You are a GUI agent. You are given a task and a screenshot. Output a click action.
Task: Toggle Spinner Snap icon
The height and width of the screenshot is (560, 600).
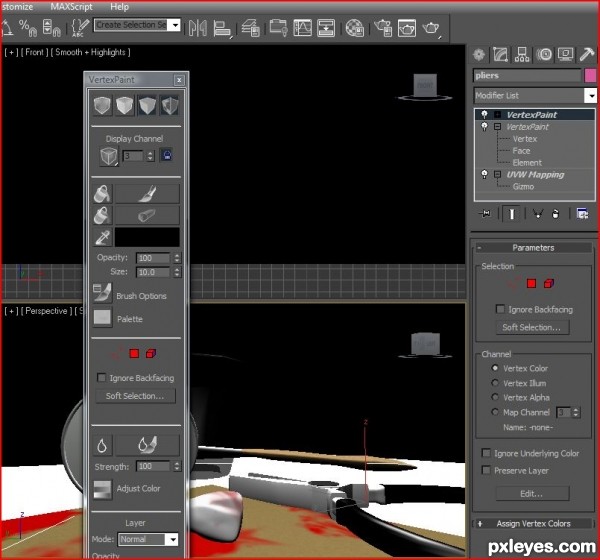(51, 28)
